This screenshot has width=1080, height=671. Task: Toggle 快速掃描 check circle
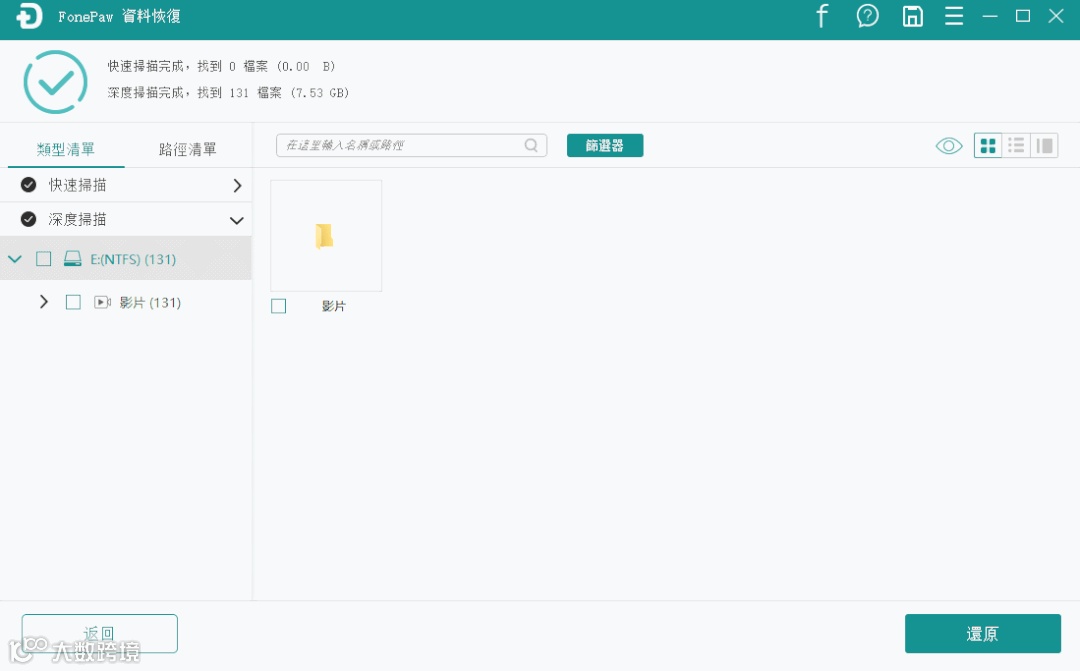(x=28, y=185)
